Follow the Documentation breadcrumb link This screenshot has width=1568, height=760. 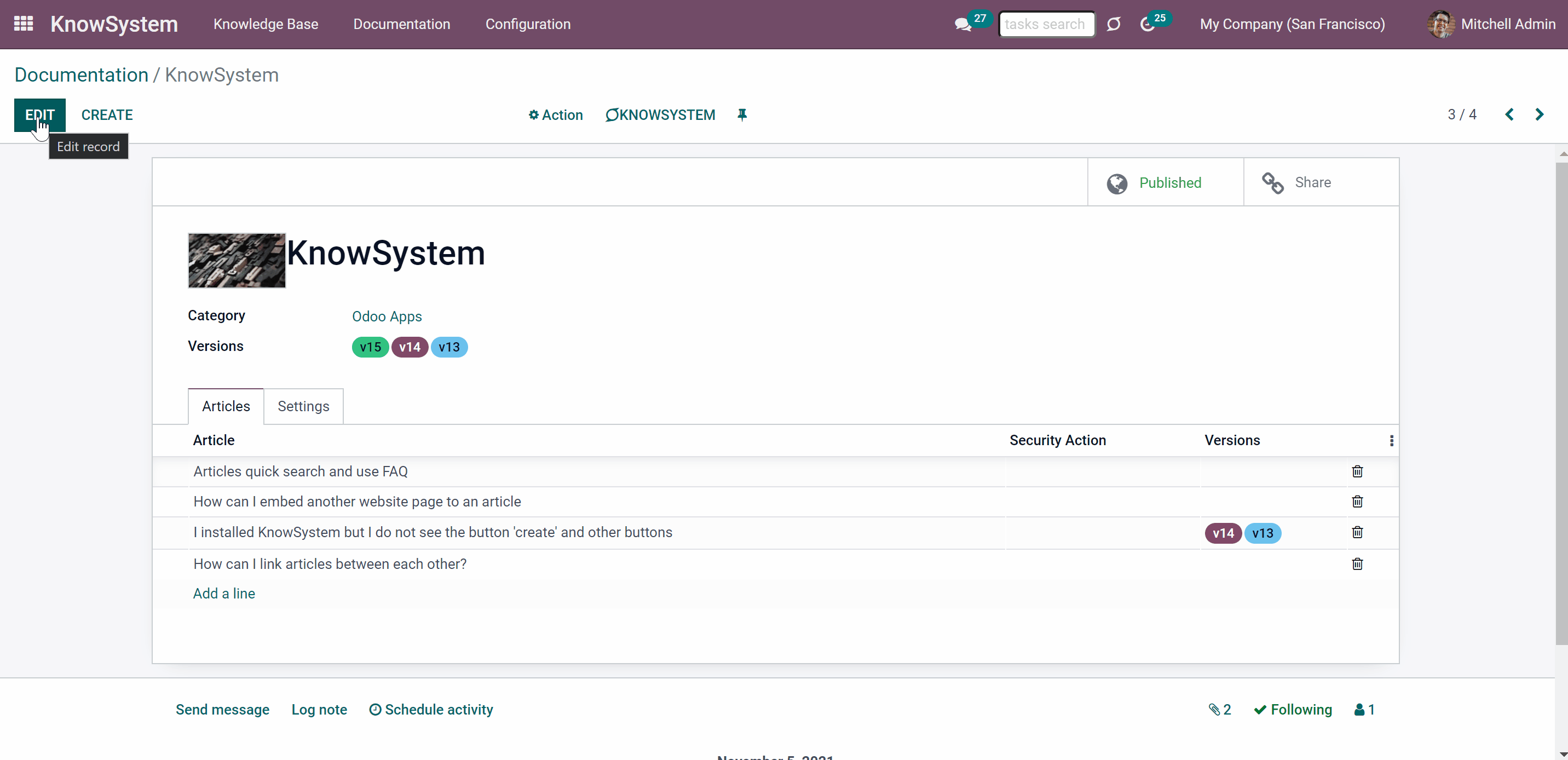pyautogui.click(x=81, y=75)
